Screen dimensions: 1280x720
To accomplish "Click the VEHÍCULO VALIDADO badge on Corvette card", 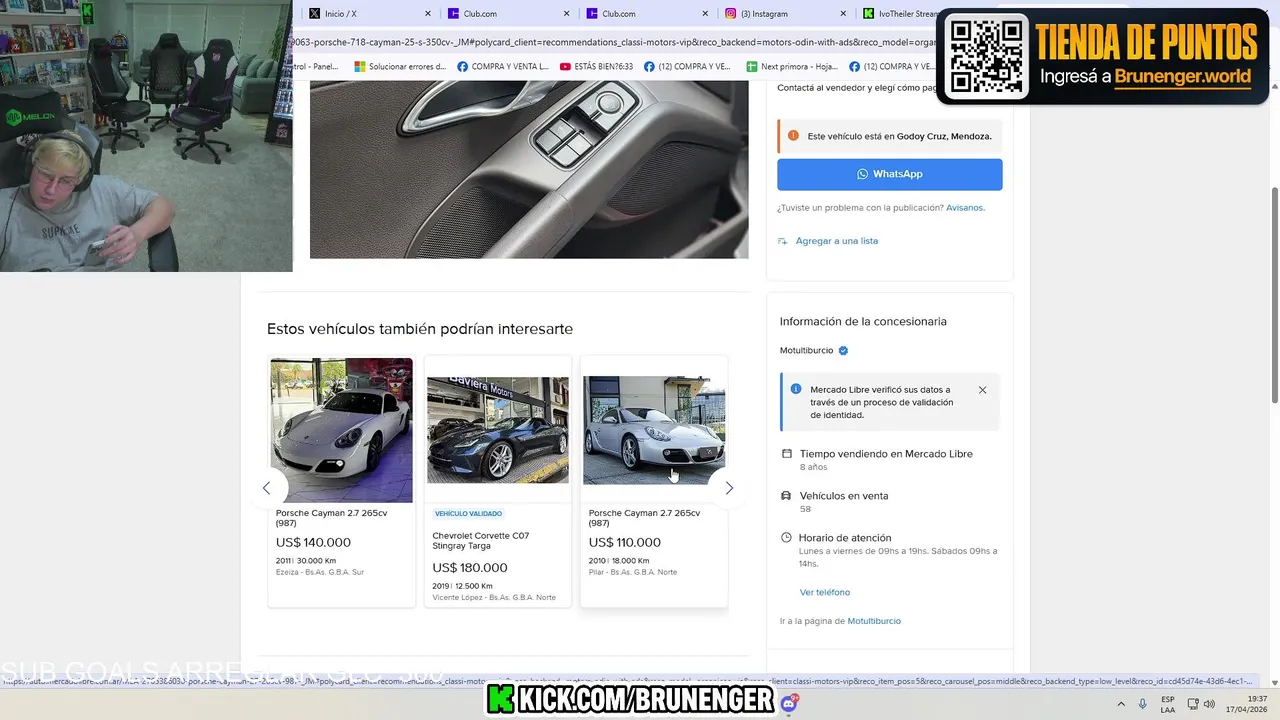I will coord(468,514).
